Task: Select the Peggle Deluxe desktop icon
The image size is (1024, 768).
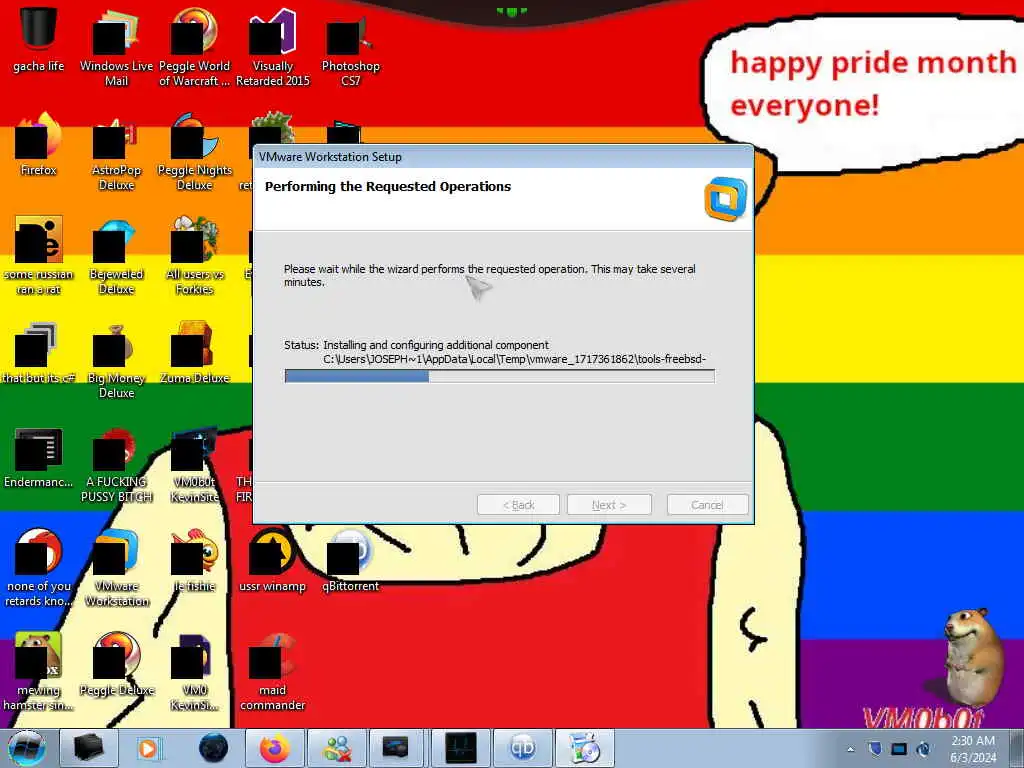Action: [x=116, y=664]
